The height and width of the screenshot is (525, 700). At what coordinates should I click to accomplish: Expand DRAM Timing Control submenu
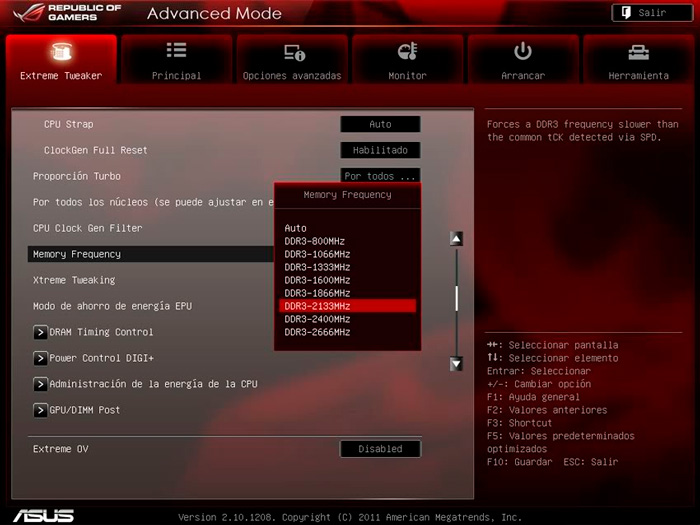[41, 332]
